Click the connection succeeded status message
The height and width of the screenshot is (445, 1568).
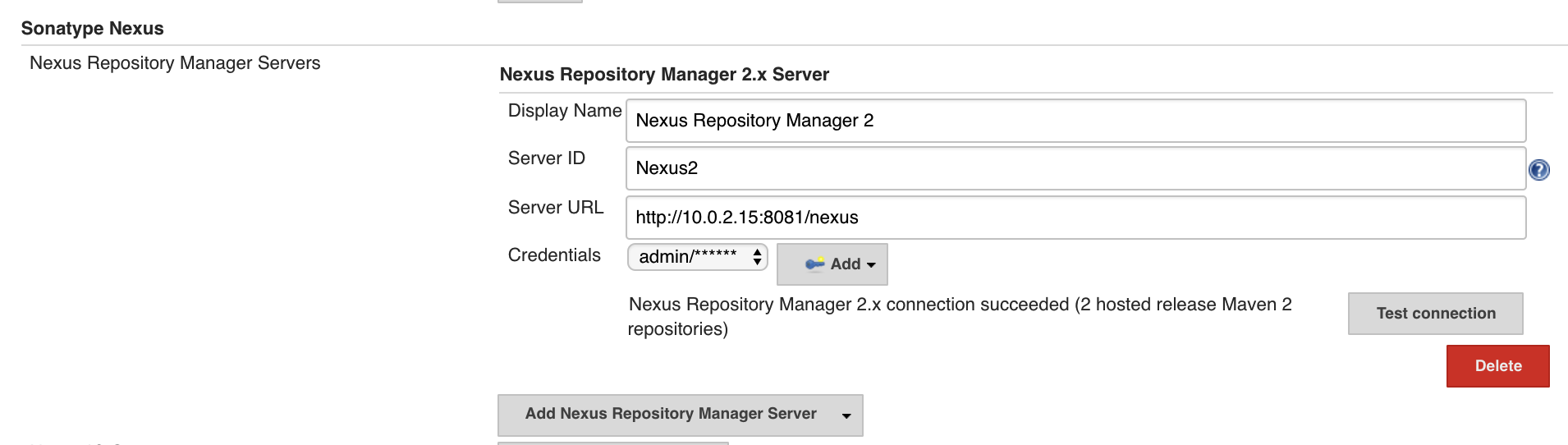[x=959, y=316]
